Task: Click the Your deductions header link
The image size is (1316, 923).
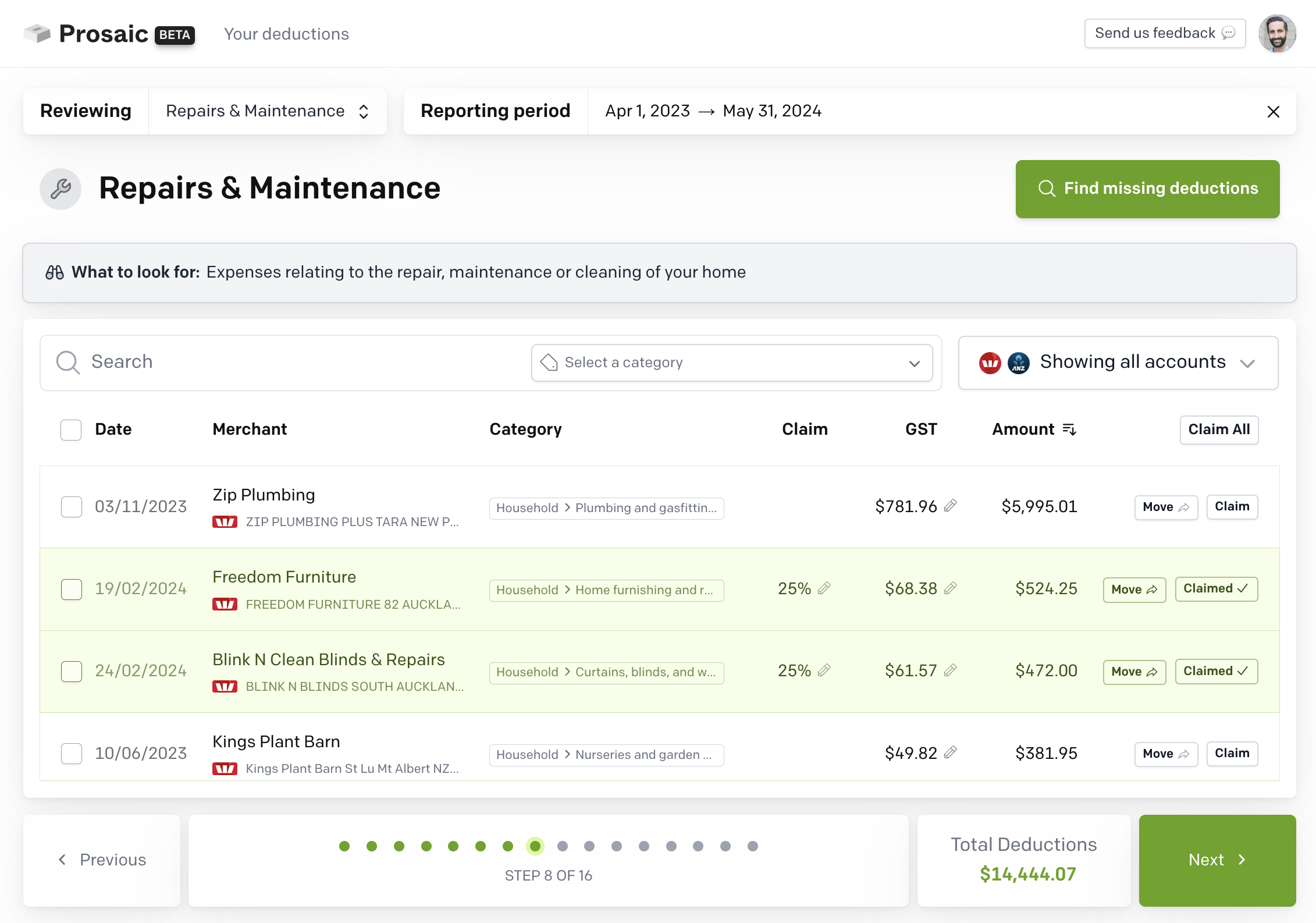Action: 286,34
